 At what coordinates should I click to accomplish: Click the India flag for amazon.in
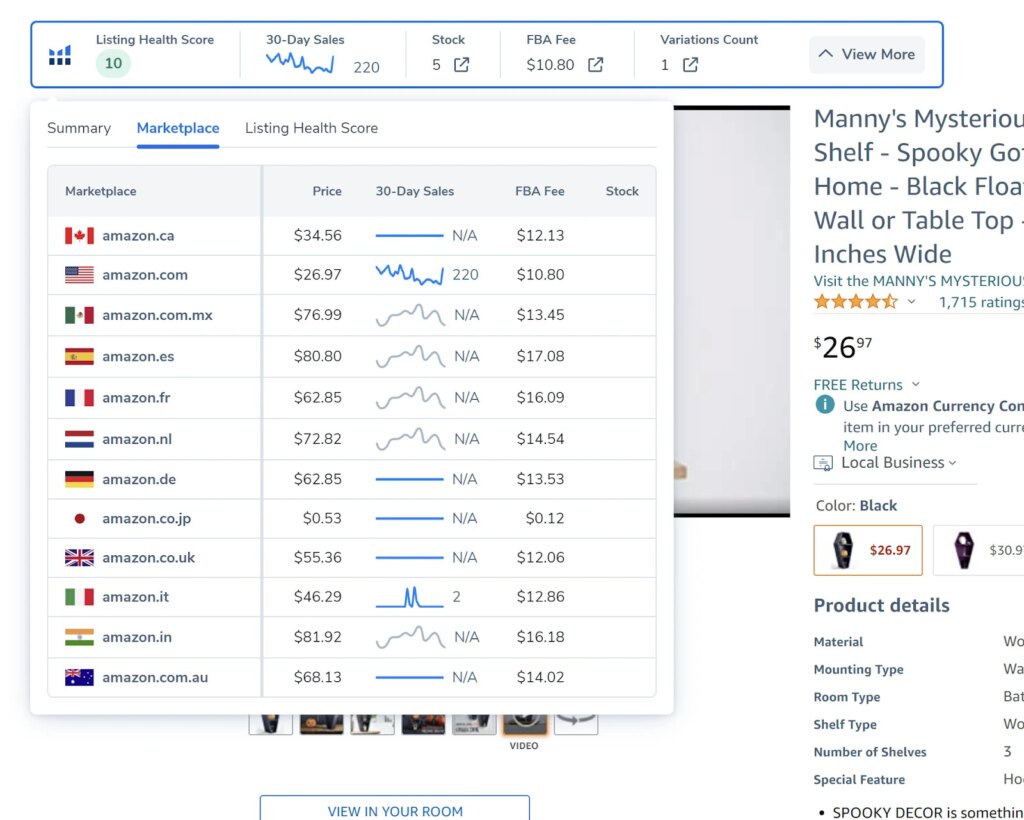pos(79,637)
